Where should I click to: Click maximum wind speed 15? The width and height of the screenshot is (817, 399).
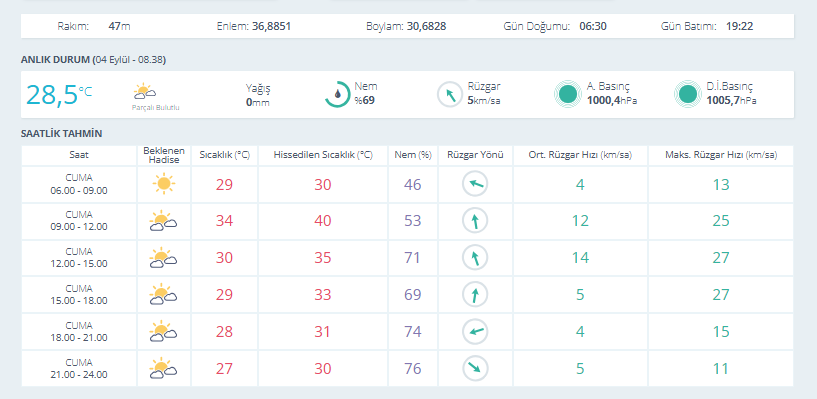coord(721,332)
